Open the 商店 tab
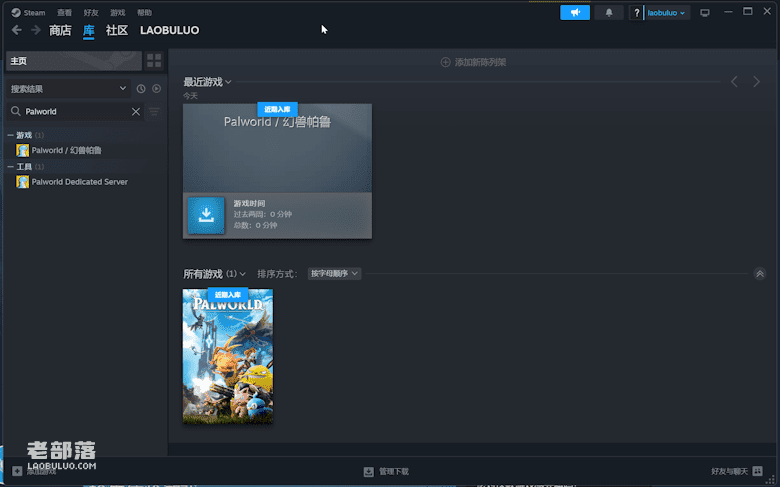Viewport: 780px width, 487px height. [60, 30]
